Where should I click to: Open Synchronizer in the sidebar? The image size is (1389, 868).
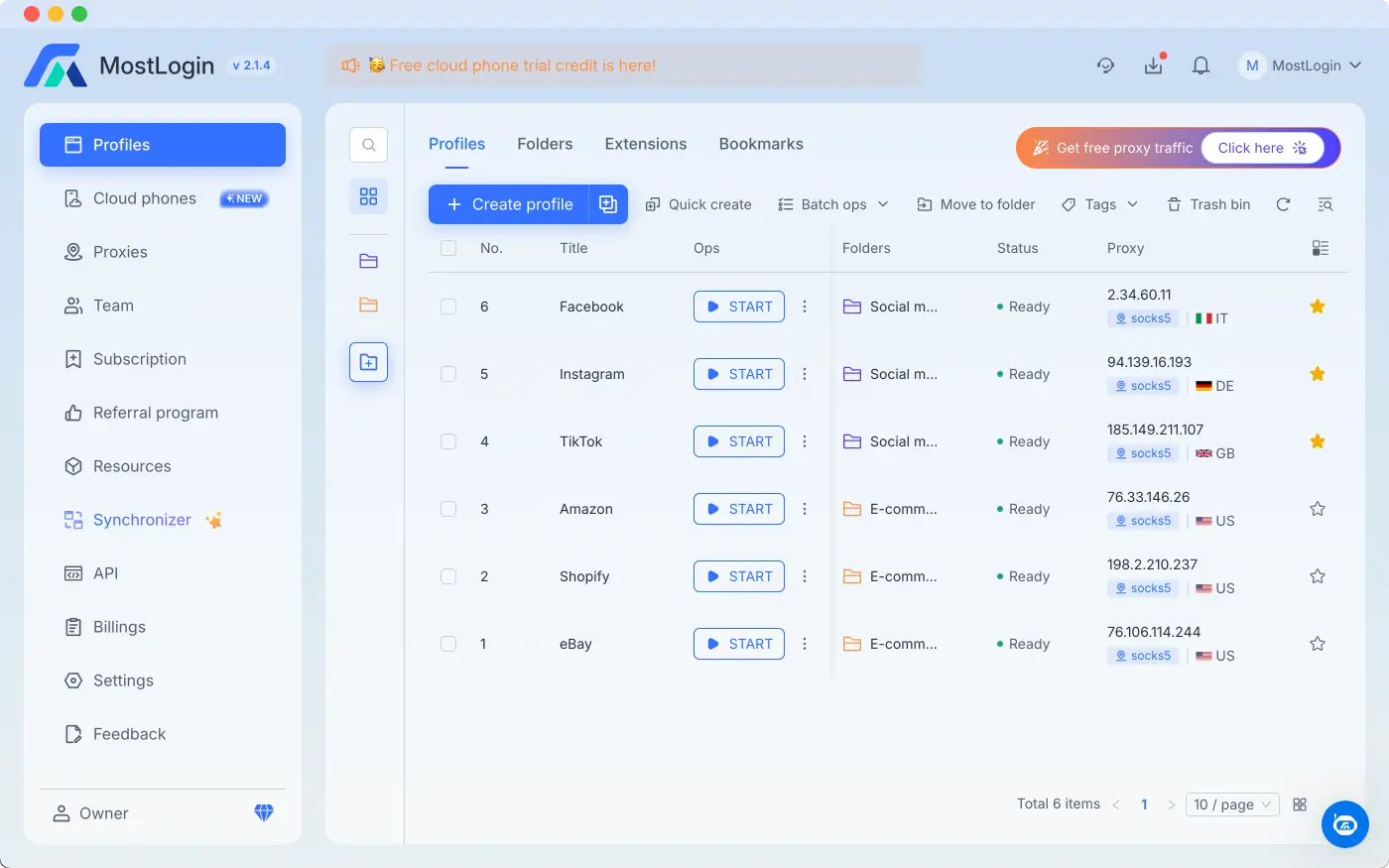(x=163, y=520)
